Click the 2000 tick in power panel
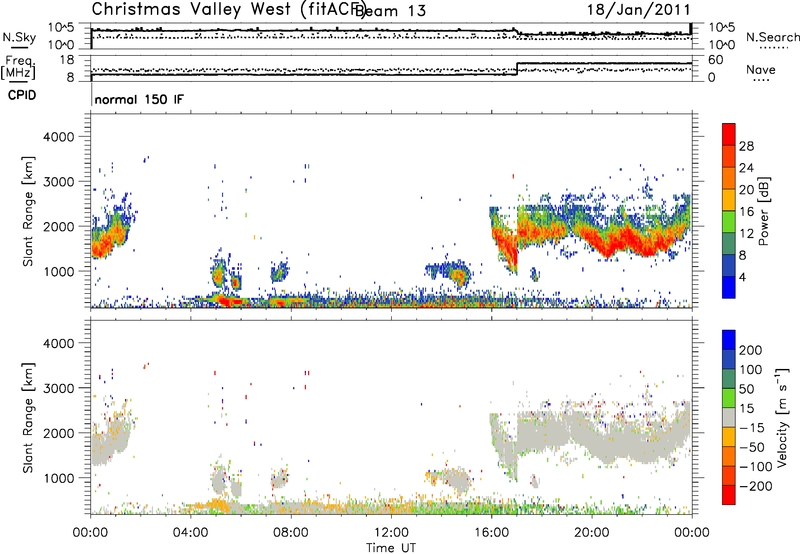 (x=58, y=226)
